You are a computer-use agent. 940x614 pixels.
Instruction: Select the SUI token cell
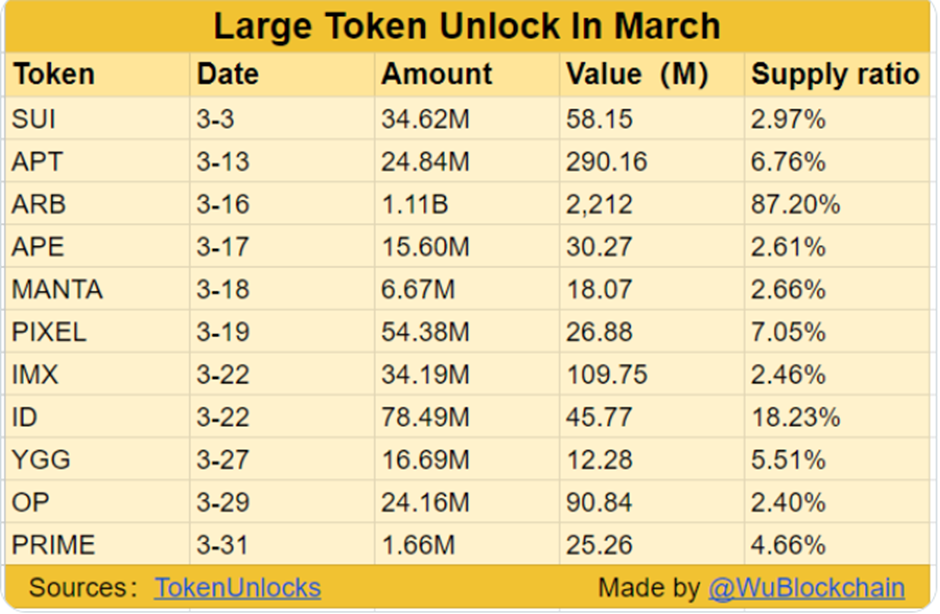tap(34, 119)
